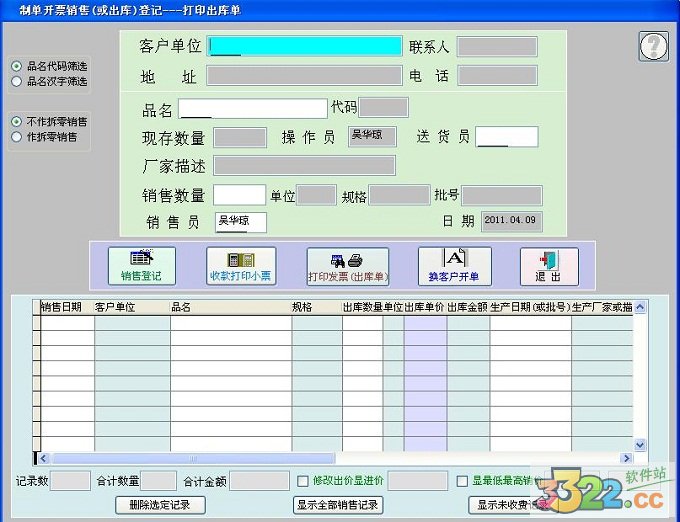Click the 生产日期(或批号) column header
Viewport: 680px width, 522px height.
click(x=530, y=308)
